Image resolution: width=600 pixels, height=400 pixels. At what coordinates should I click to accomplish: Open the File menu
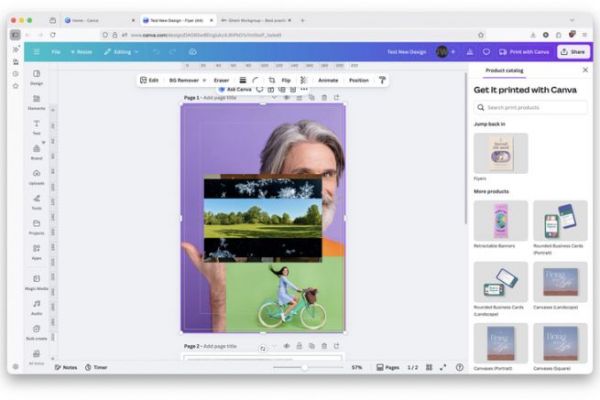(56, 51)
